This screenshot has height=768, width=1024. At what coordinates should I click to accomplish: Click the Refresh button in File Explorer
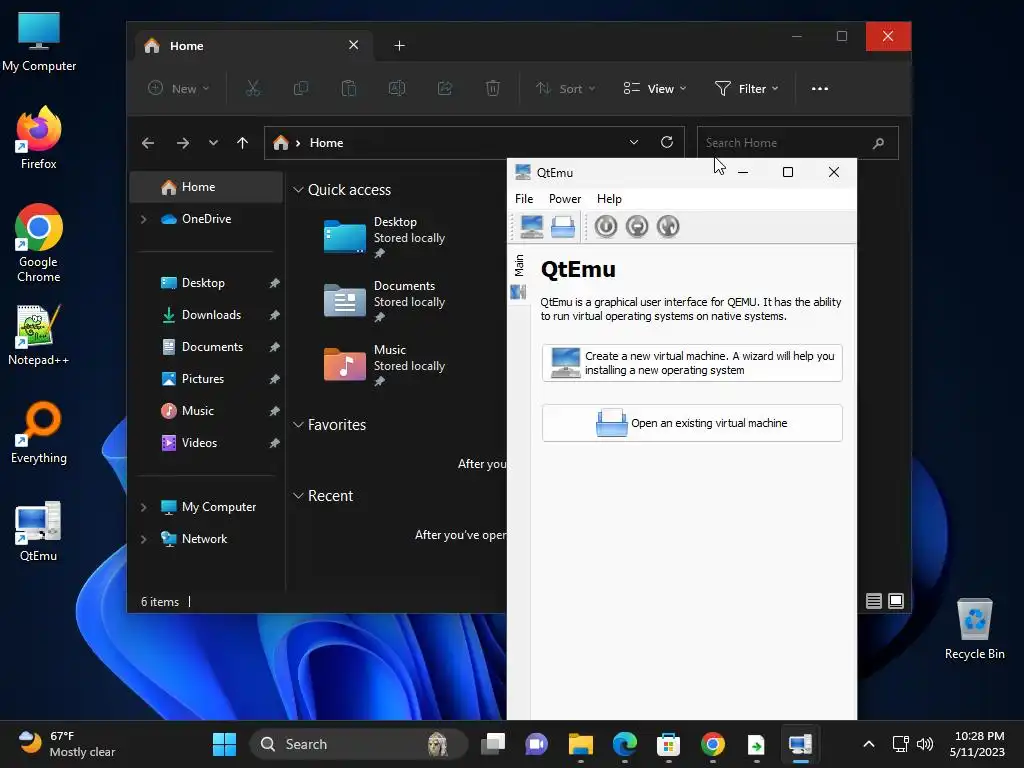[x=667, y=142]
